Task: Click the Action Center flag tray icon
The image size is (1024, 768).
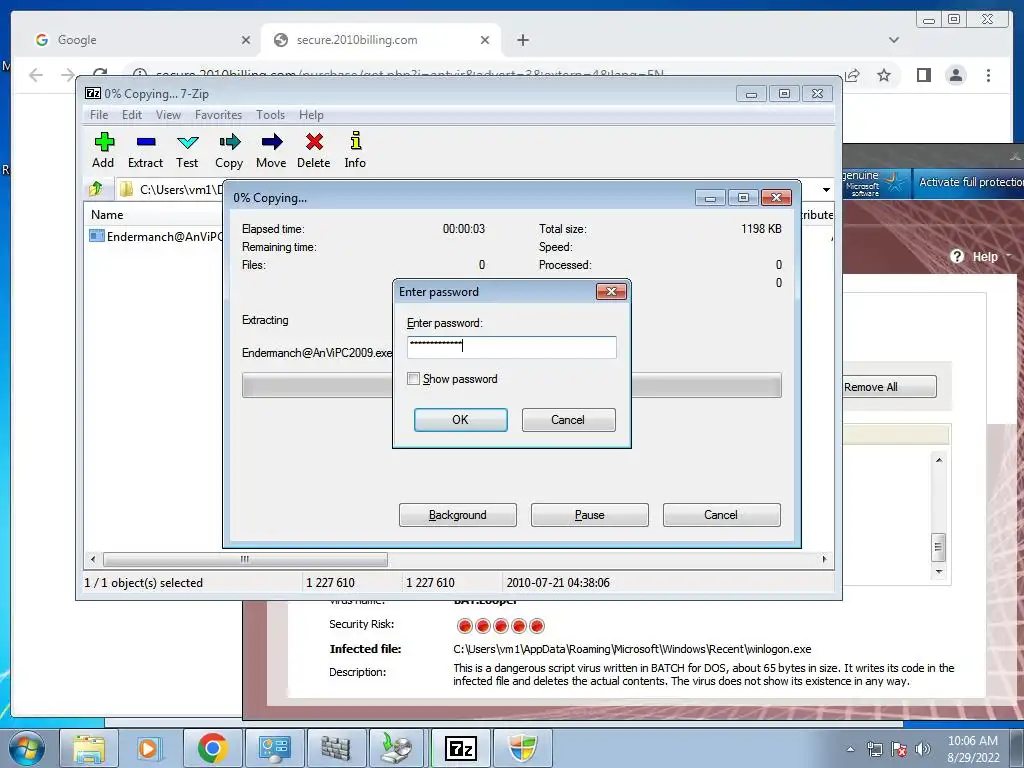Action: (899, 749)
